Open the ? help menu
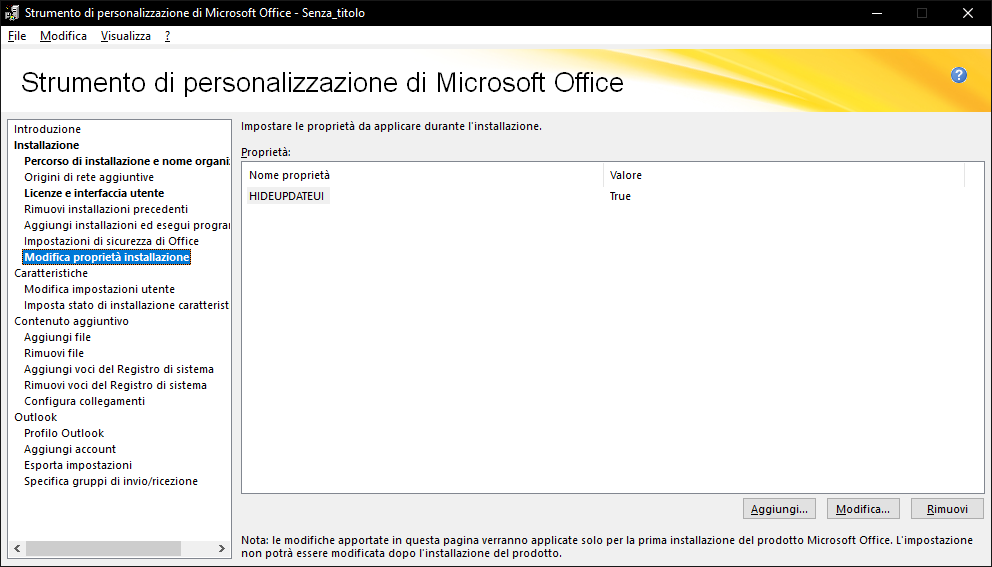Image resolution: width=992 pixels, height=567 pixels. click(x=167, y=36)
